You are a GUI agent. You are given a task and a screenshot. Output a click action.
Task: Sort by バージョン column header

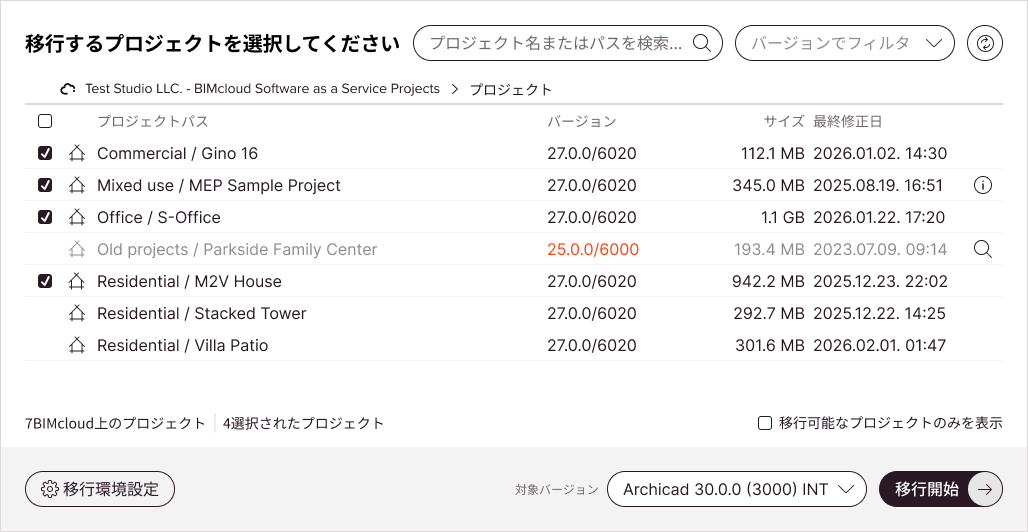point(582,121)
